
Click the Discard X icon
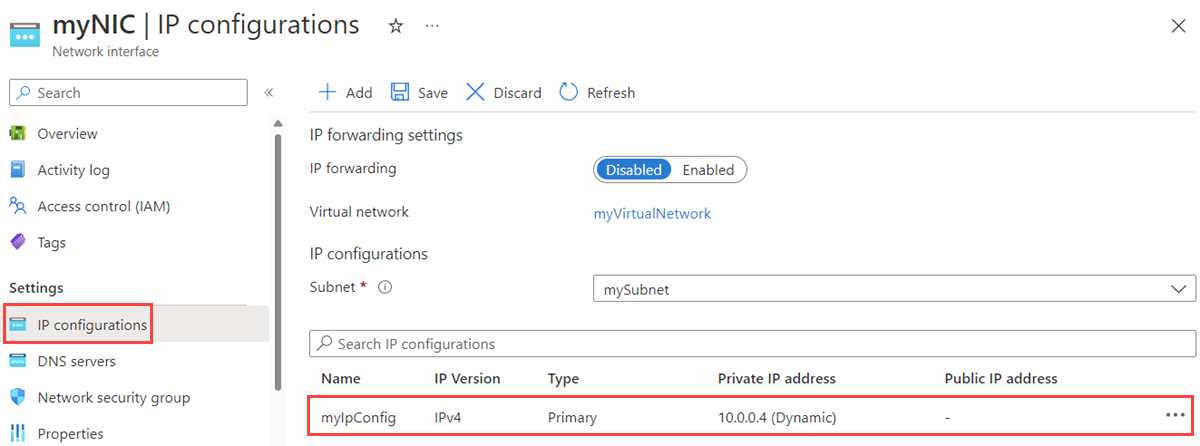coord(475,93)
